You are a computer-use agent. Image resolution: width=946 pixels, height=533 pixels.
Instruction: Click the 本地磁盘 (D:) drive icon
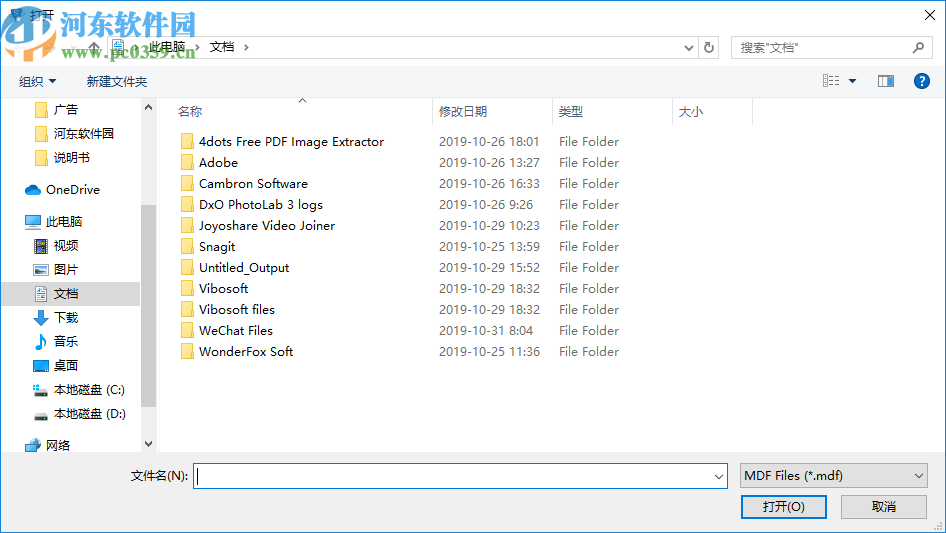(x=40, y=415)
